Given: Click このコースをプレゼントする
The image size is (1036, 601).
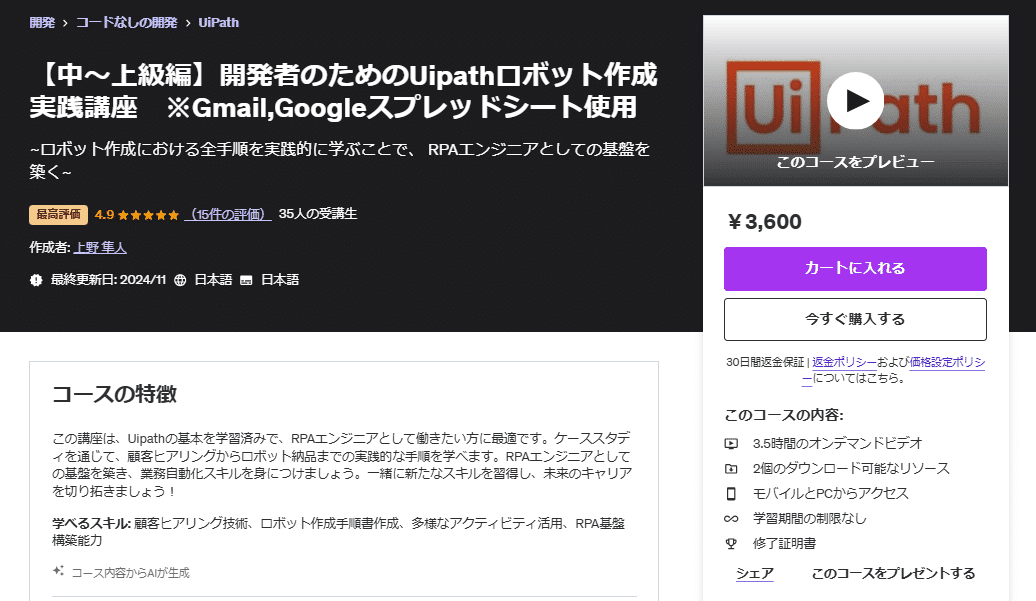Looking at the screenshot, I should (x=895, y=572).
